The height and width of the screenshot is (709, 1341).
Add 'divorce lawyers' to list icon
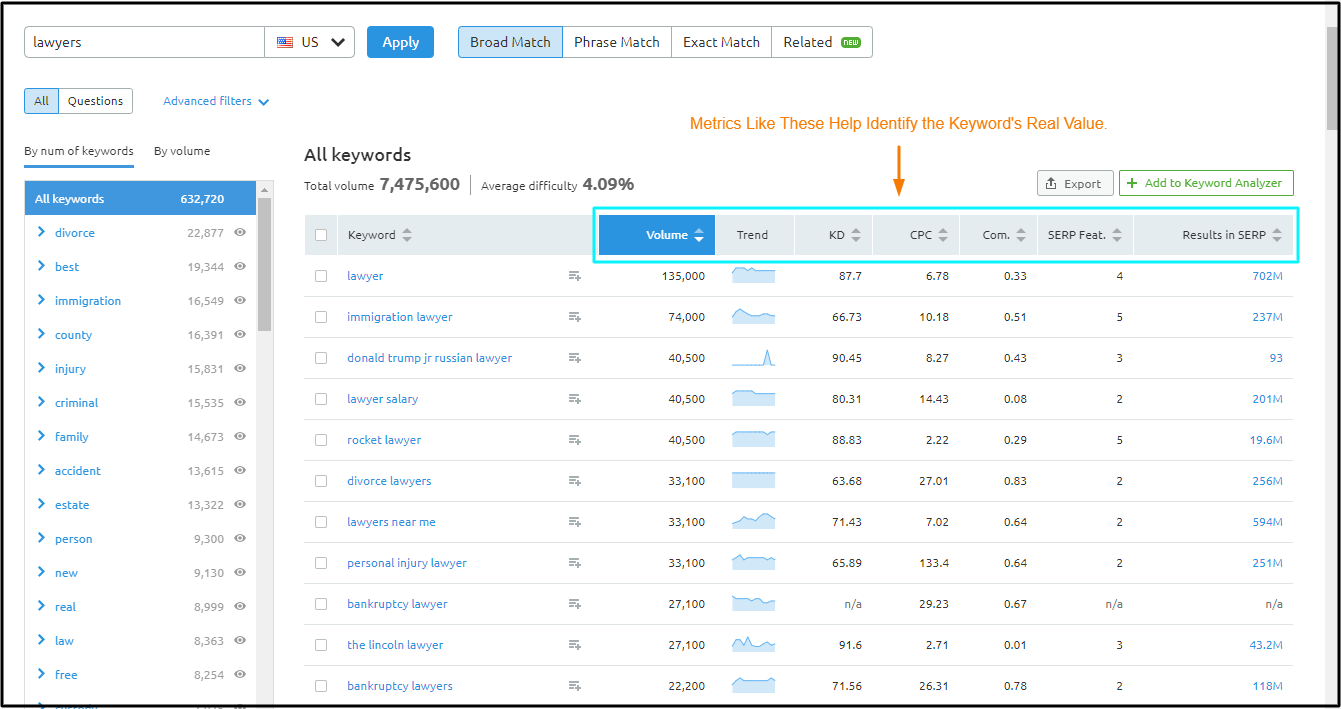(574, 481)
